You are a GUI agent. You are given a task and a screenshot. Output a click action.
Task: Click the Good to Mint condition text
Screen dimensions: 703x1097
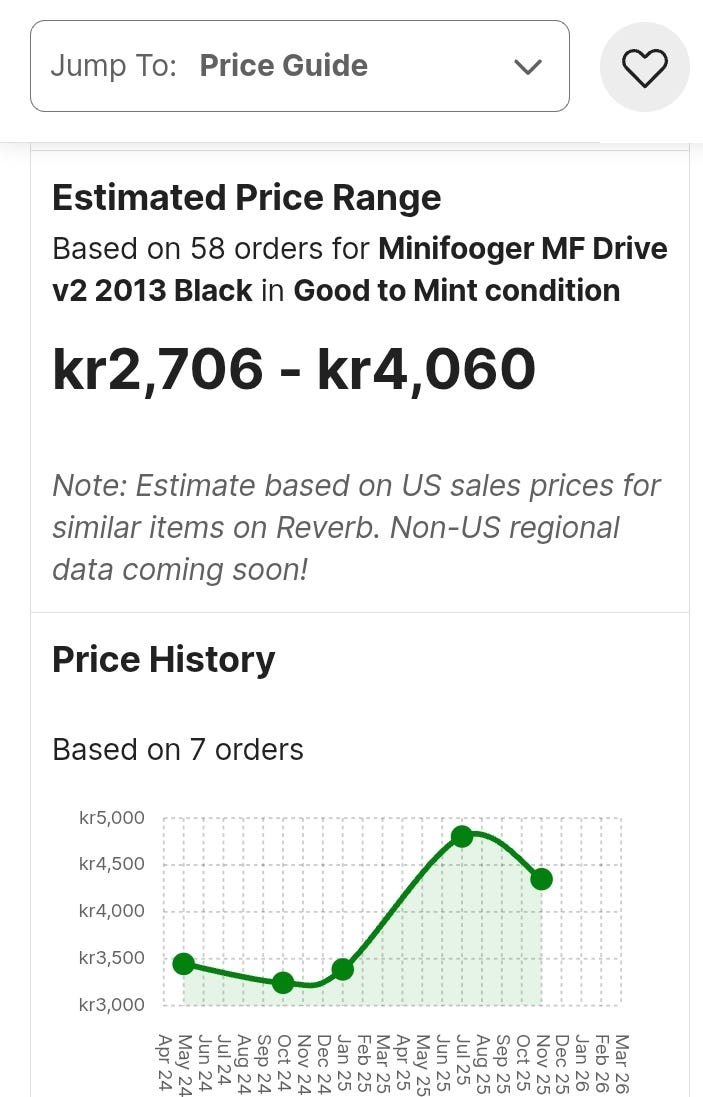tap(456, 291)
